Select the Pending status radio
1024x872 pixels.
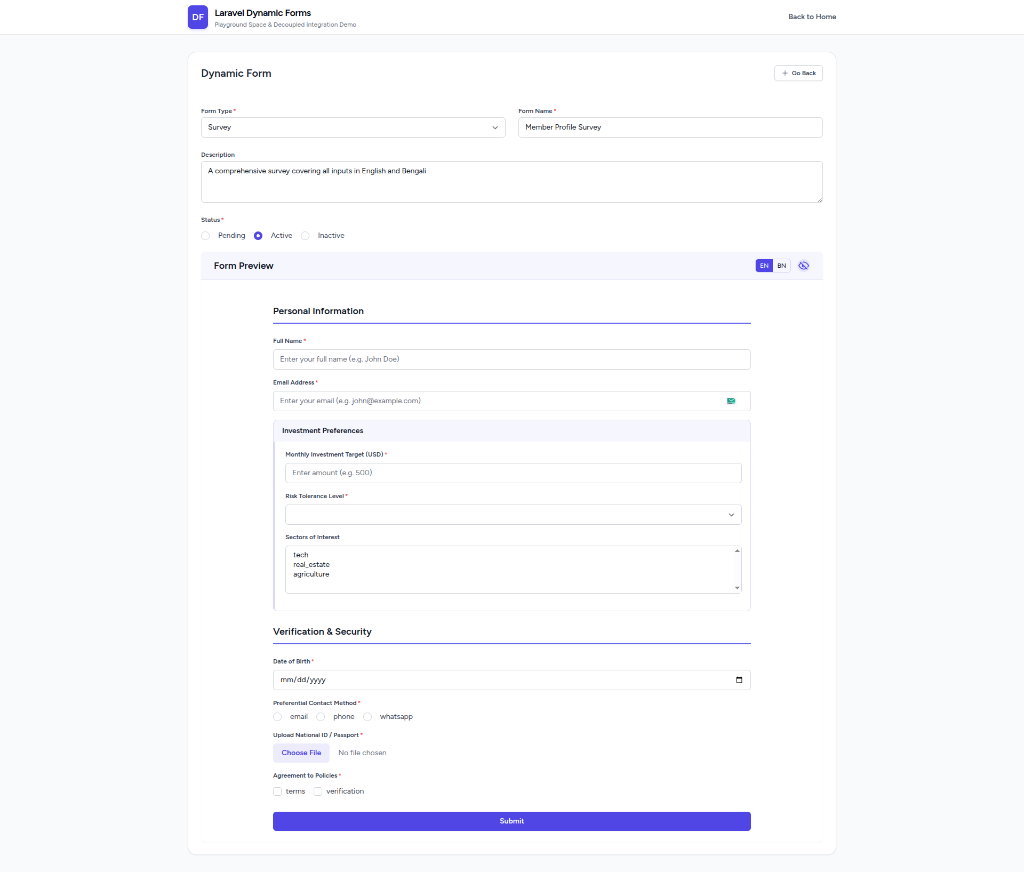click(206, 236)
